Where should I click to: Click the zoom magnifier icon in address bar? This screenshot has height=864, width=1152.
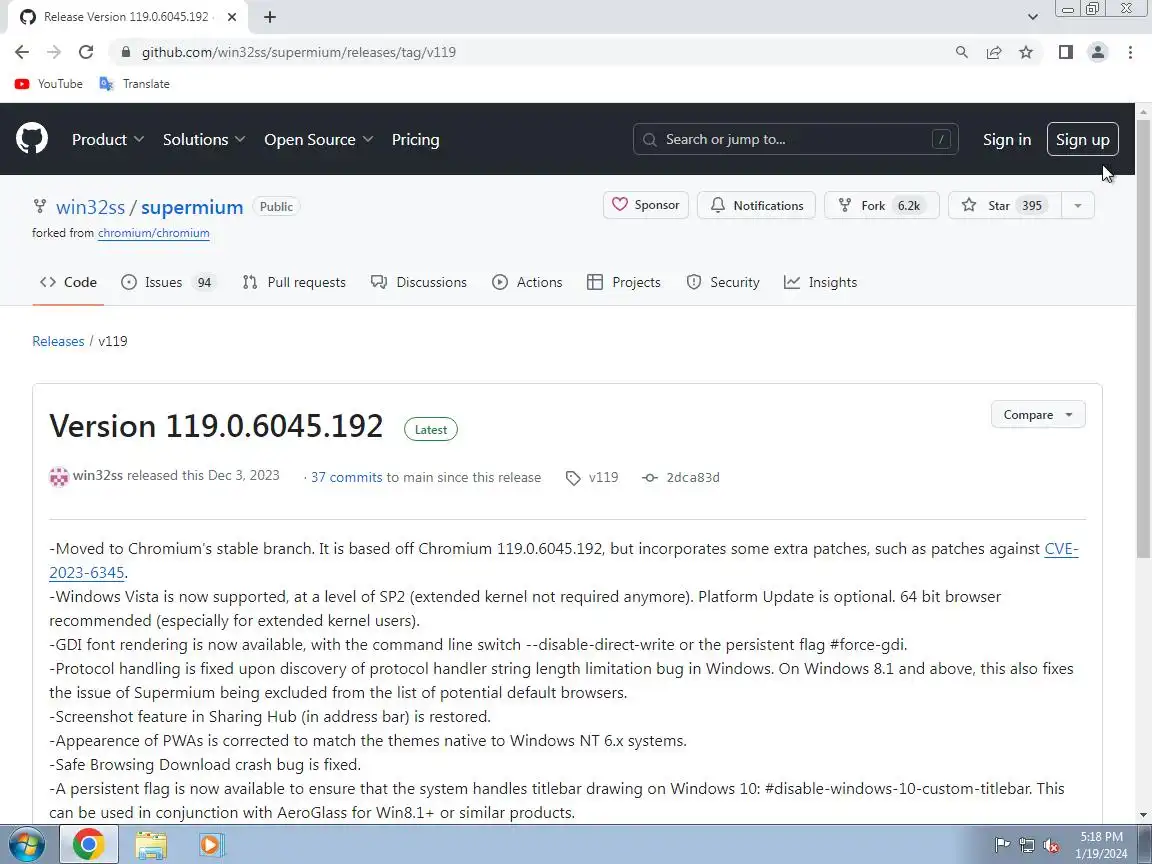[961, 52]
